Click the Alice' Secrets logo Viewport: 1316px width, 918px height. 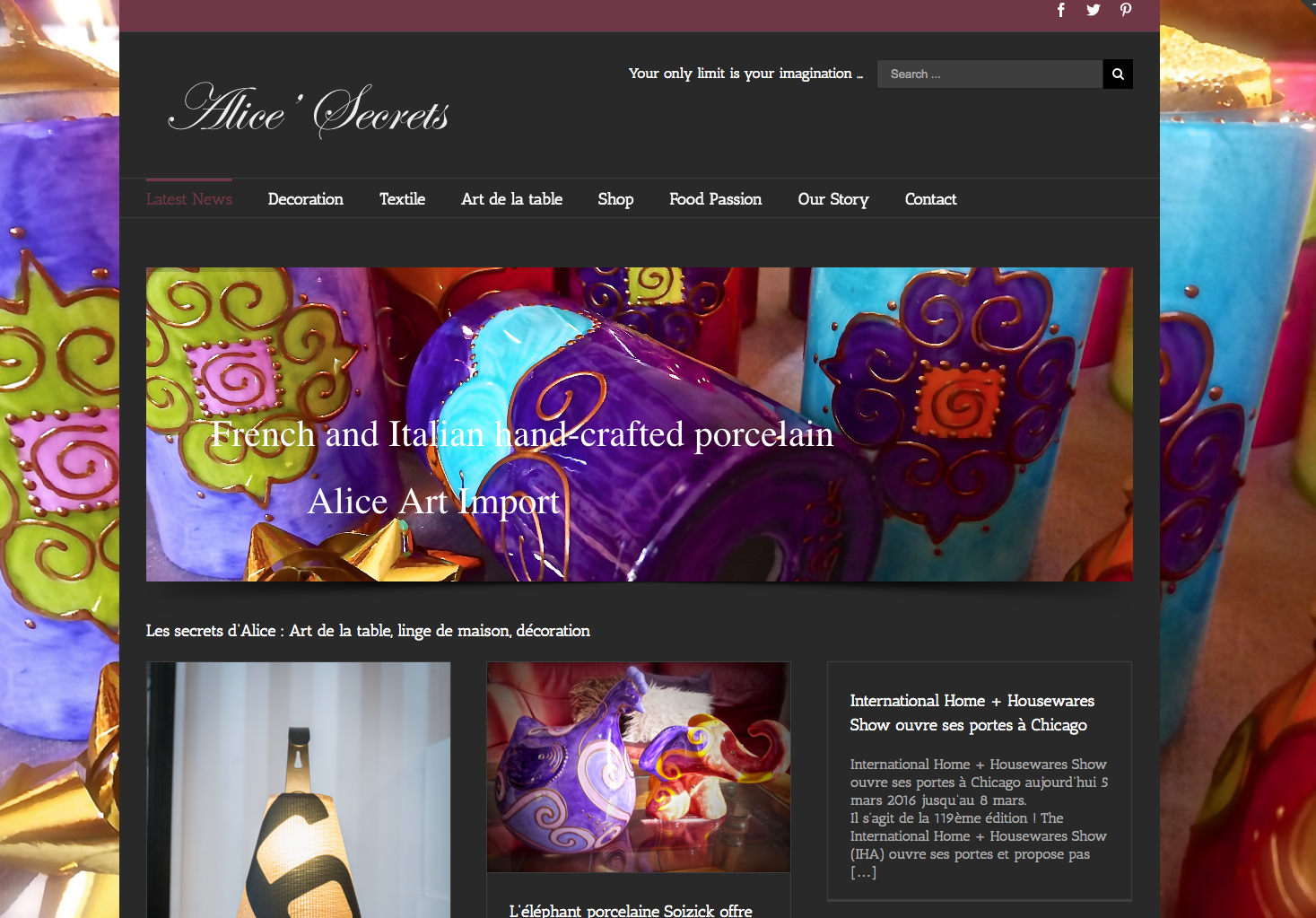tap(309, 109)
